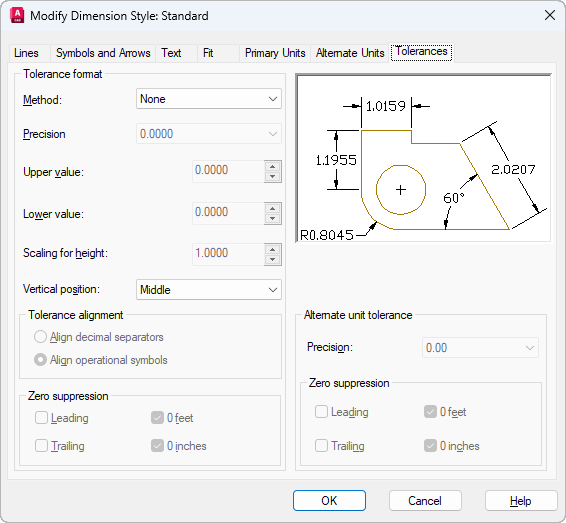
Task: Open alternate unit Precision dropdown
Action: pos(480,348)
